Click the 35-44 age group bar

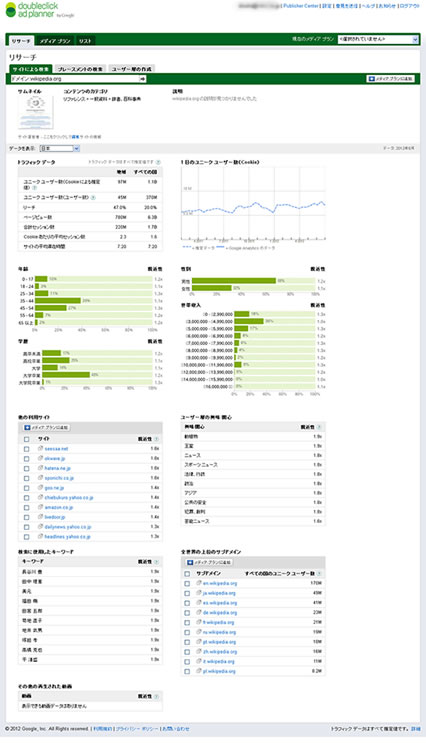[58, 301]
